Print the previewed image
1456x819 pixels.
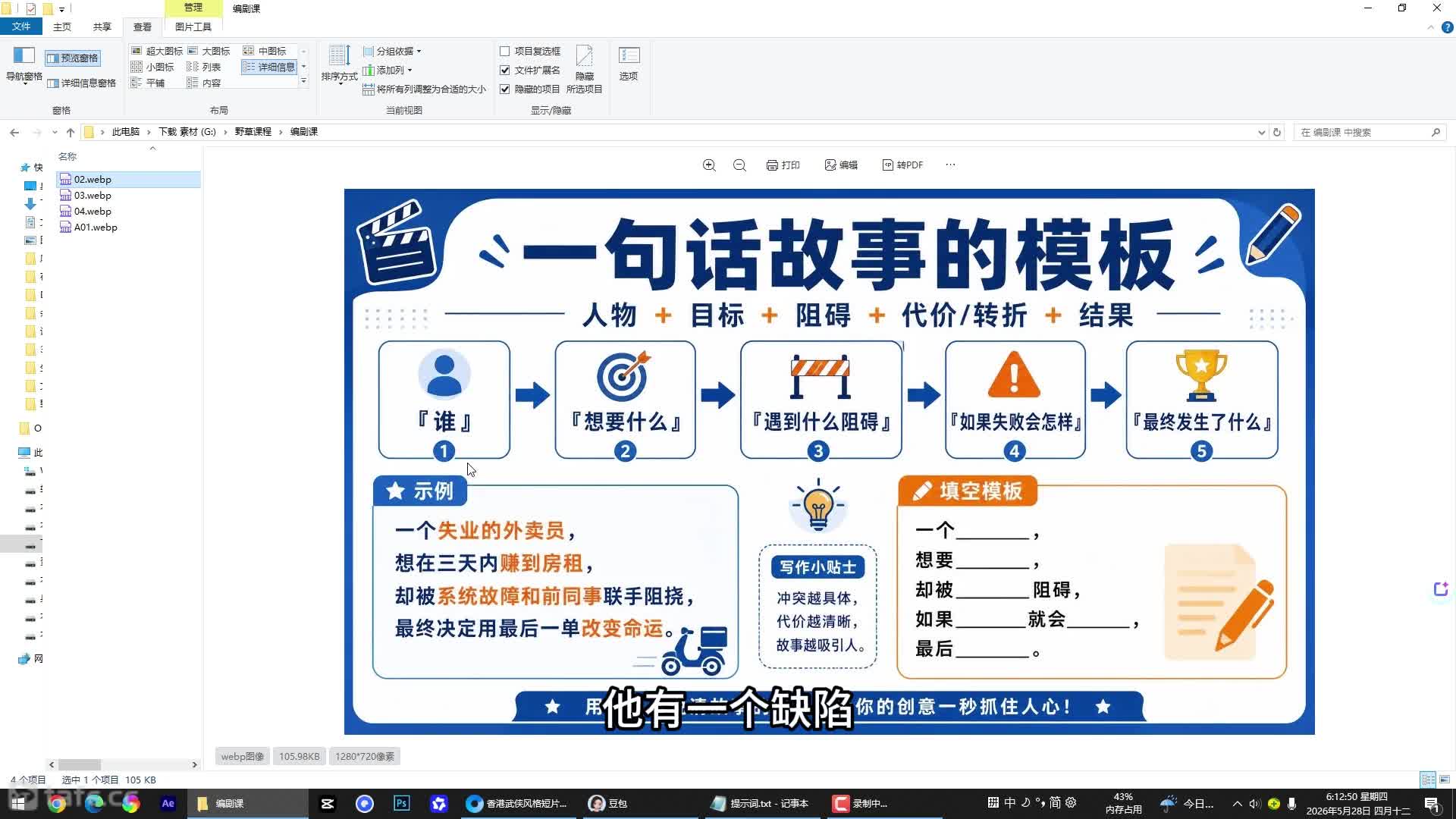pyautogui.click(x=783, y=165)
